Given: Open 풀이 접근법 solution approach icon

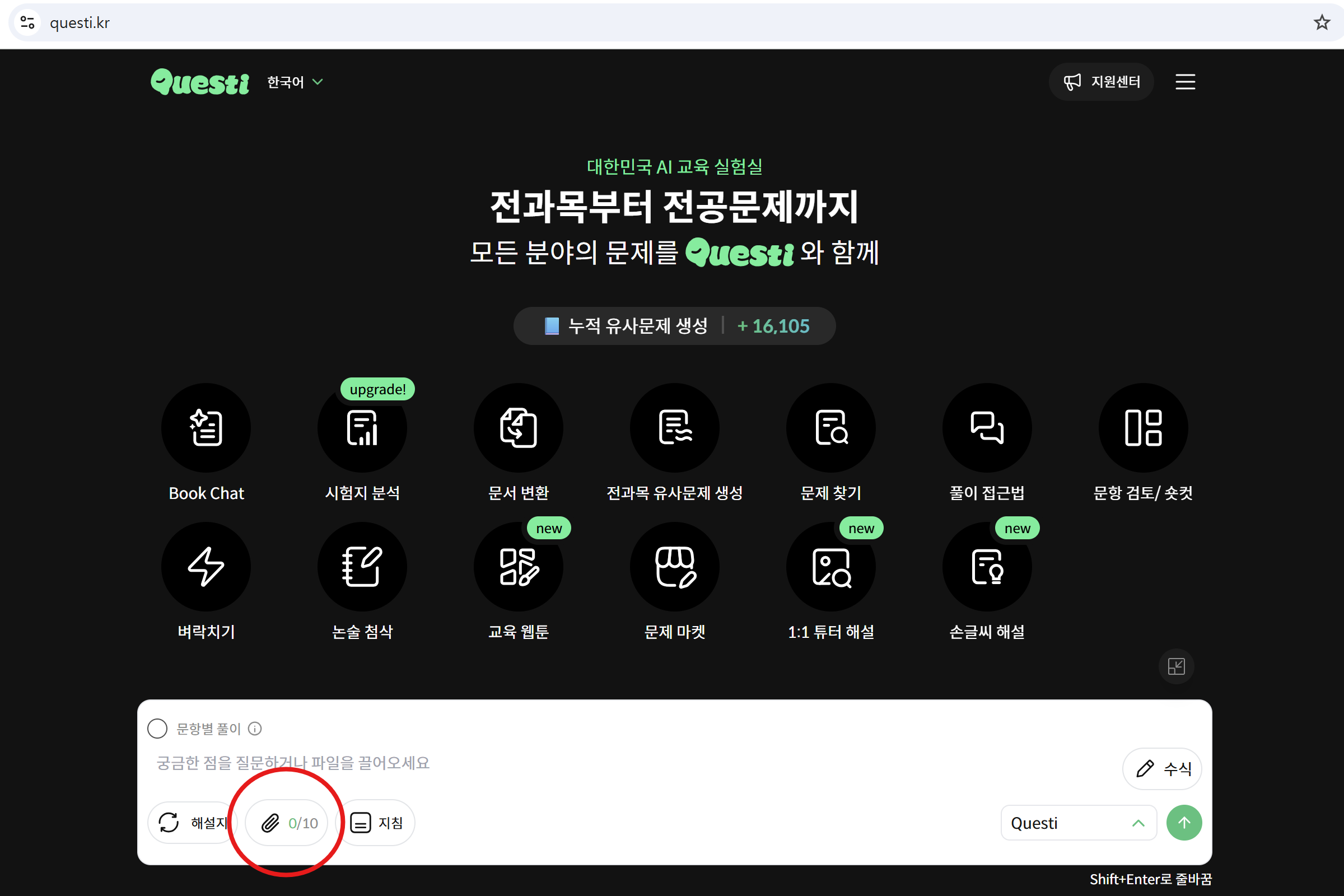Looking at the screenshot, I should (987, 427).
